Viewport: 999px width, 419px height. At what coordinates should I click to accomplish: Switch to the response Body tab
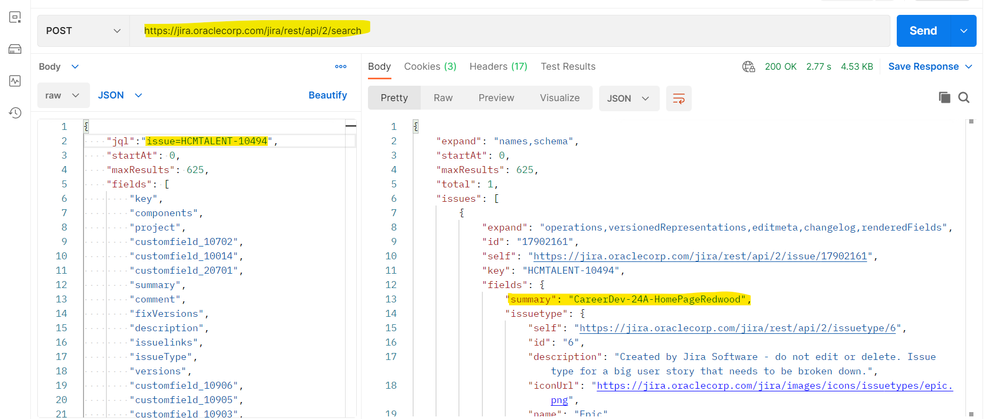click(380, 66)
